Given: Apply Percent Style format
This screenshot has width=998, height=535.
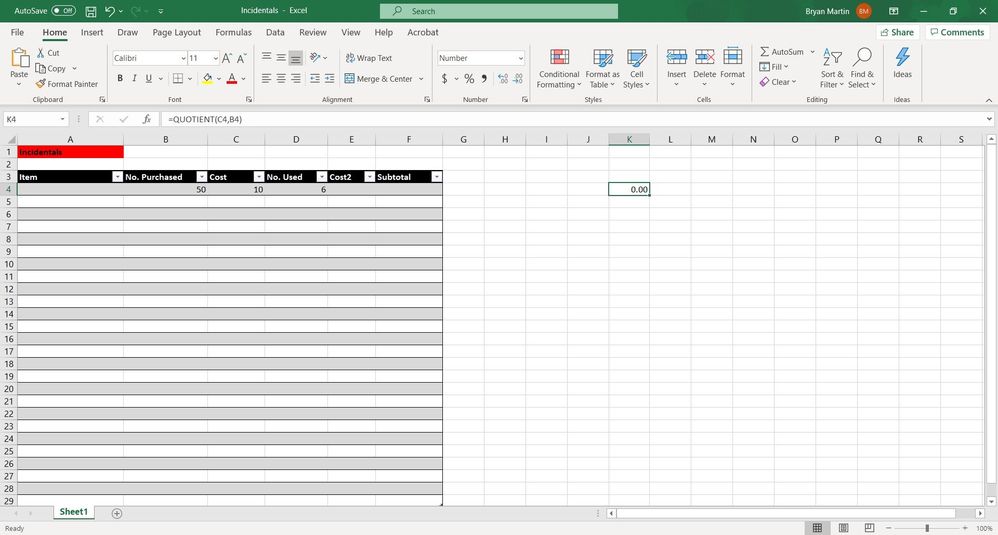Looking at the screenshot, I should (469, 78).
